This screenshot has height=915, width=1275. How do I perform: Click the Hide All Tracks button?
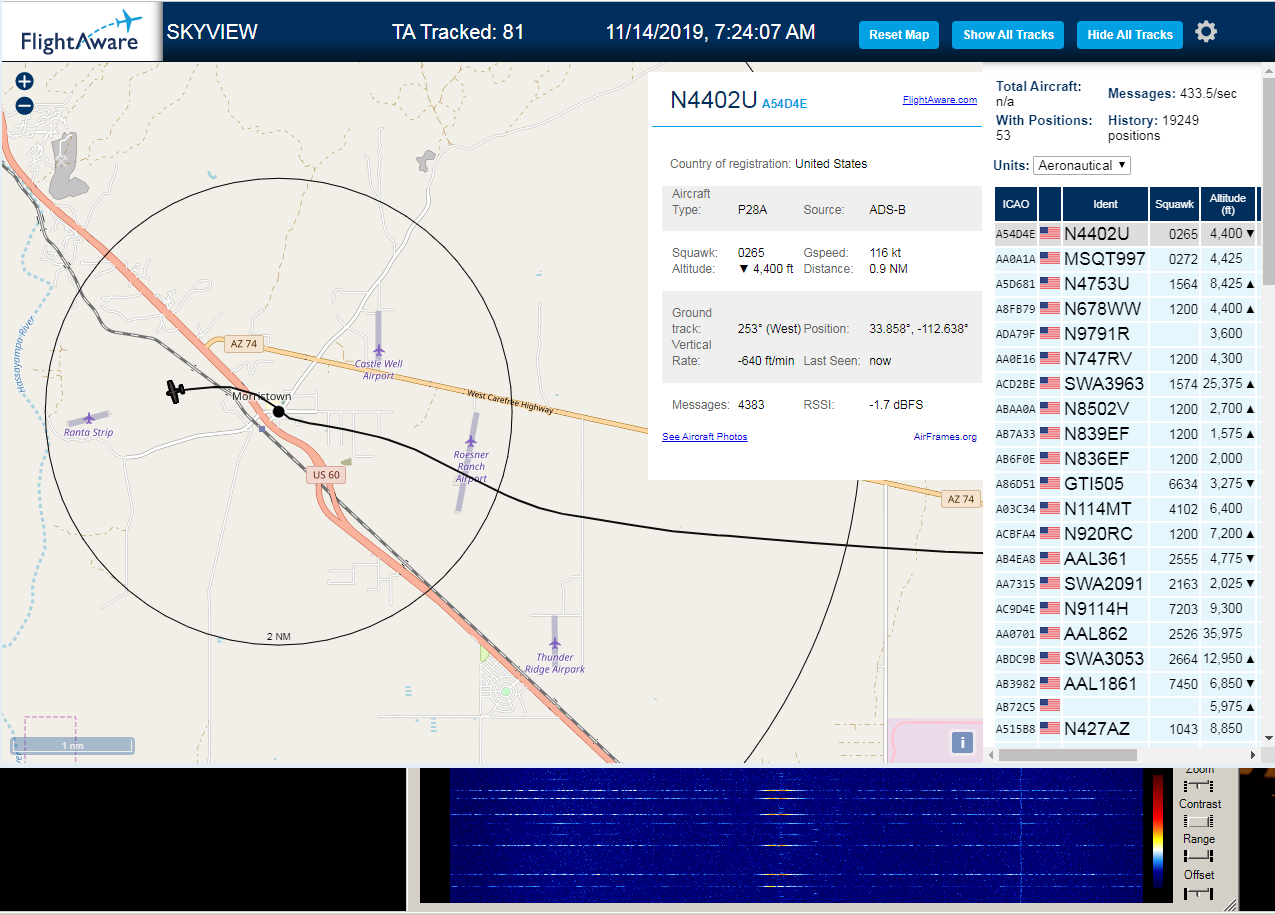tap(1130, 35)
